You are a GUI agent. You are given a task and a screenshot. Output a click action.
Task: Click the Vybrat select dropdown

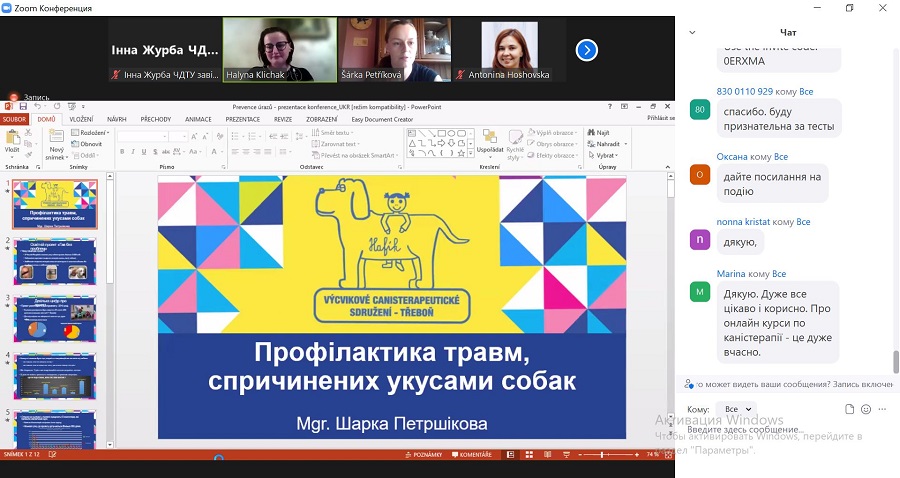tap(603, 156)
